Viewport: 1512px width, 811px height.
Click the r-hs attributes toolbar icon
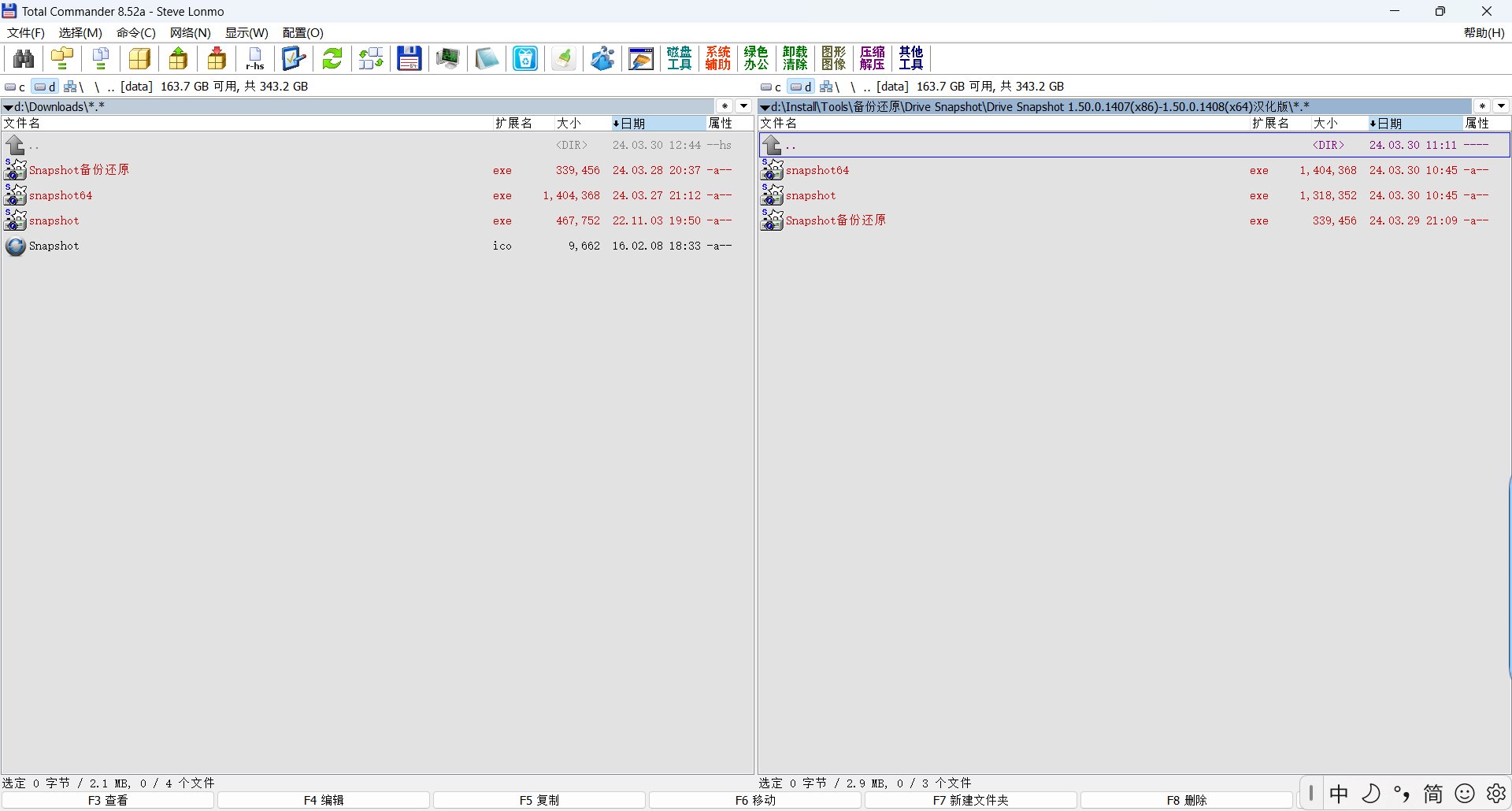click(x=255, y=59)
